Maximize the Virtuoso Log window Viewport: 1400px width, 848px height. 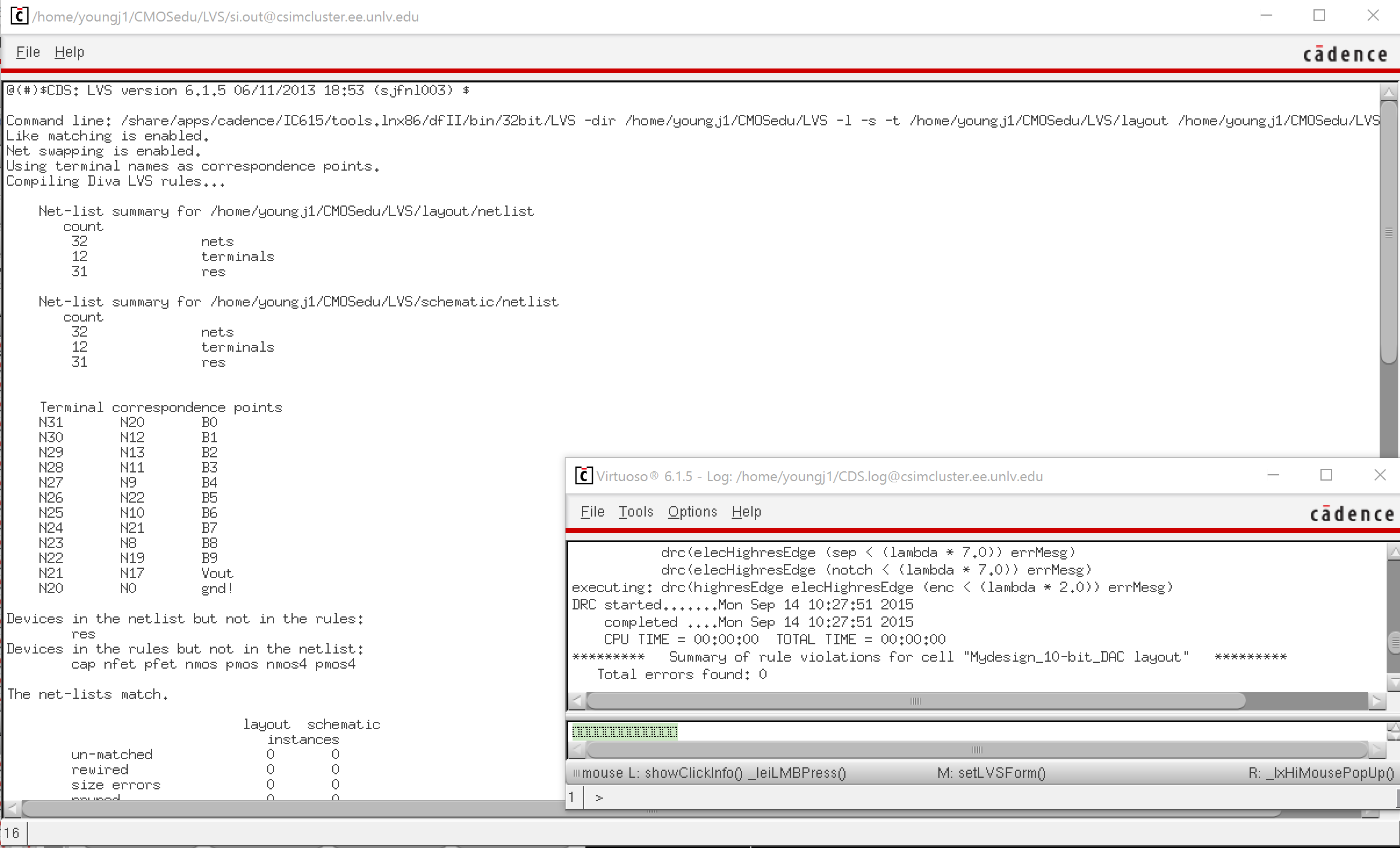(1326, 475)
